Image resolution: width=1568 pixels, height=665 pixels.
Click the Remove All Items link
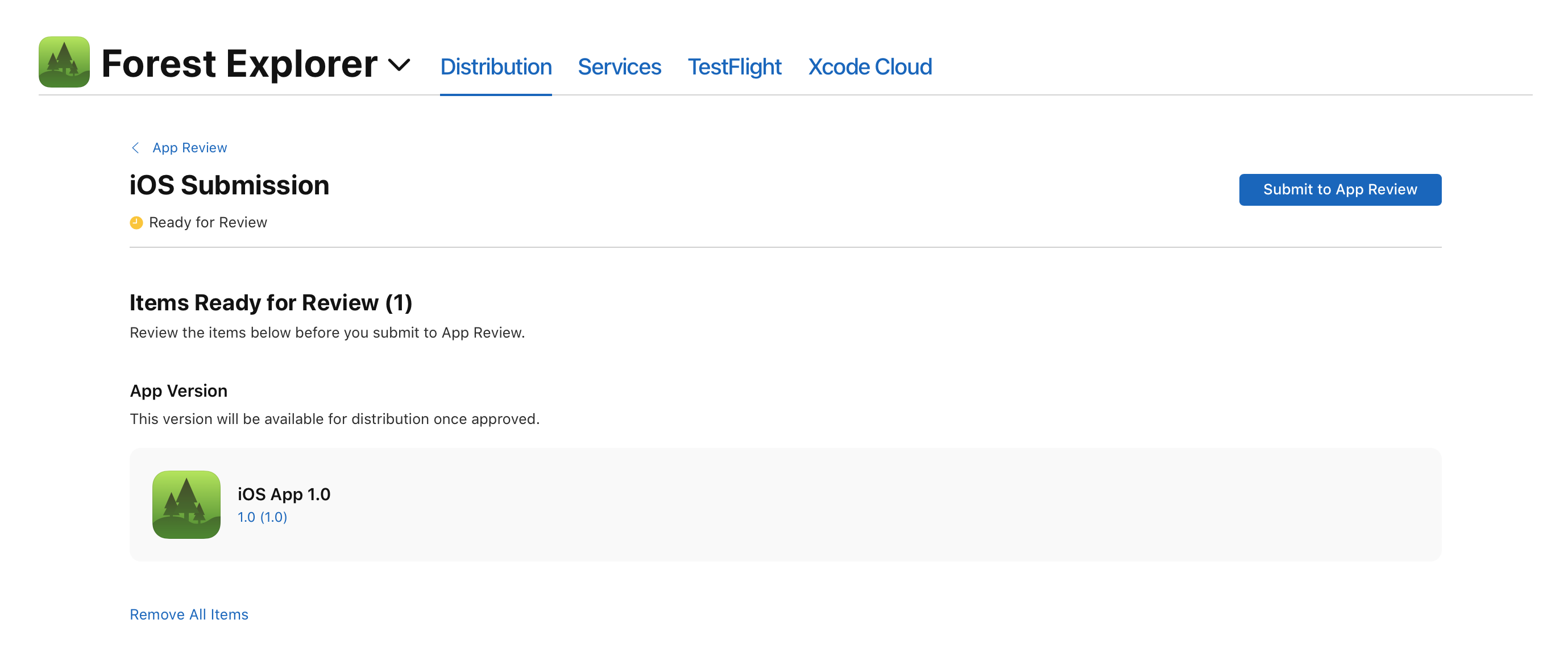(x=189, y=614)
